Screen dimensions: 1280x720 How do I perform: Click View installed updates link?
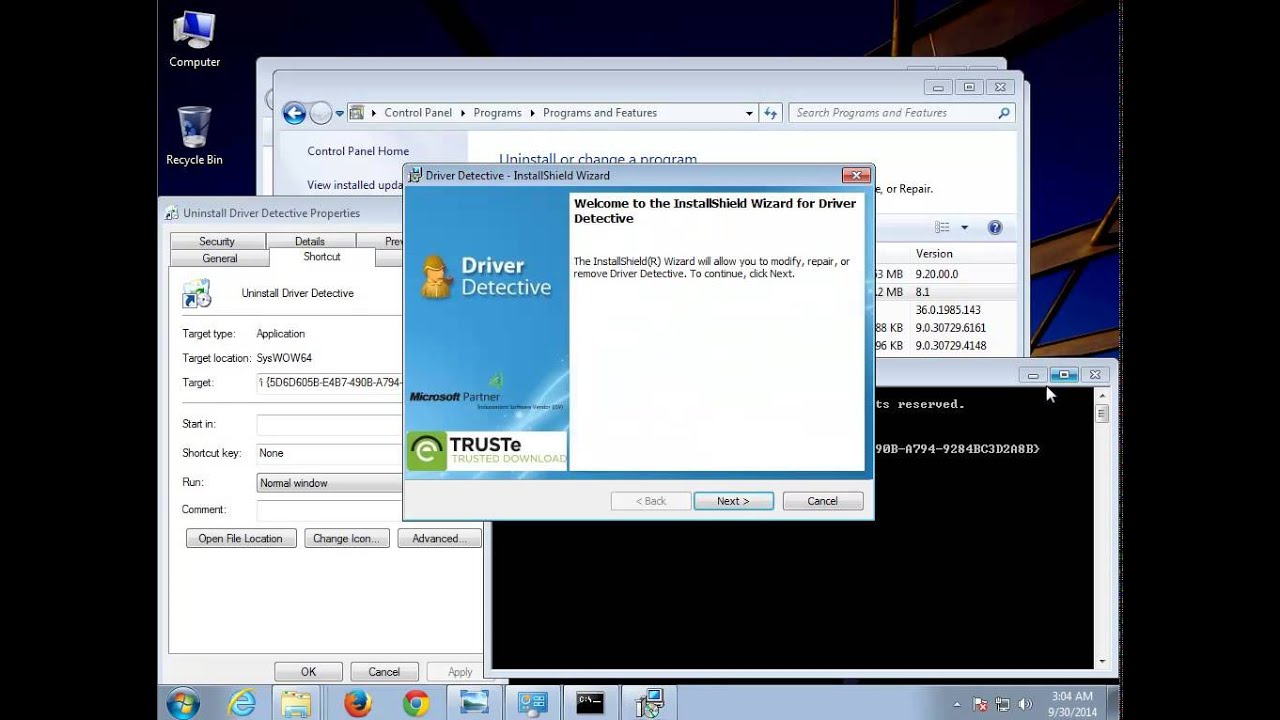355,185
